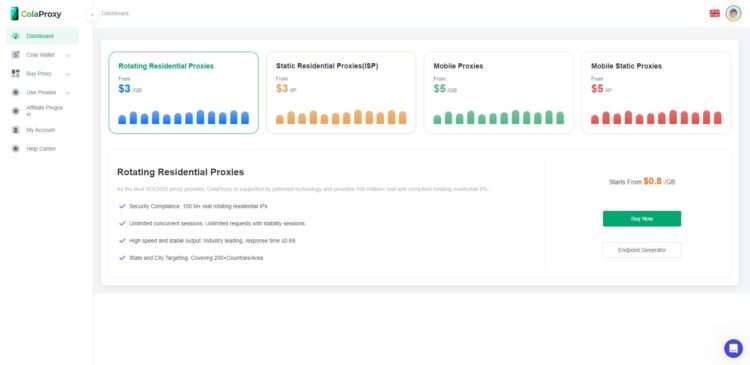Open Use Proxies menu item
The image size is (750, 365).
(x=42, y=92)
